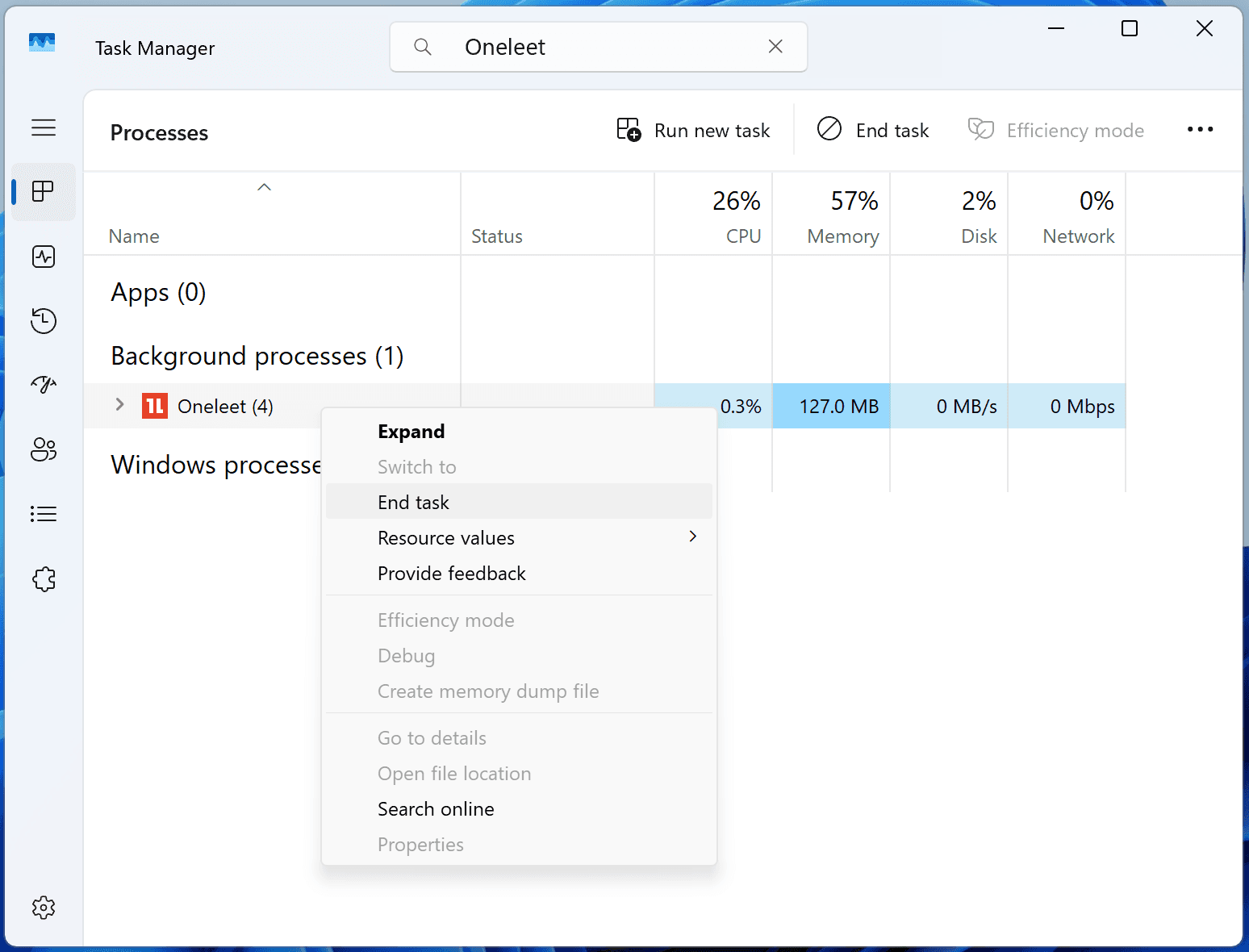Open the Services puzzle-piece sidebar icon

(x=44, y=579)
